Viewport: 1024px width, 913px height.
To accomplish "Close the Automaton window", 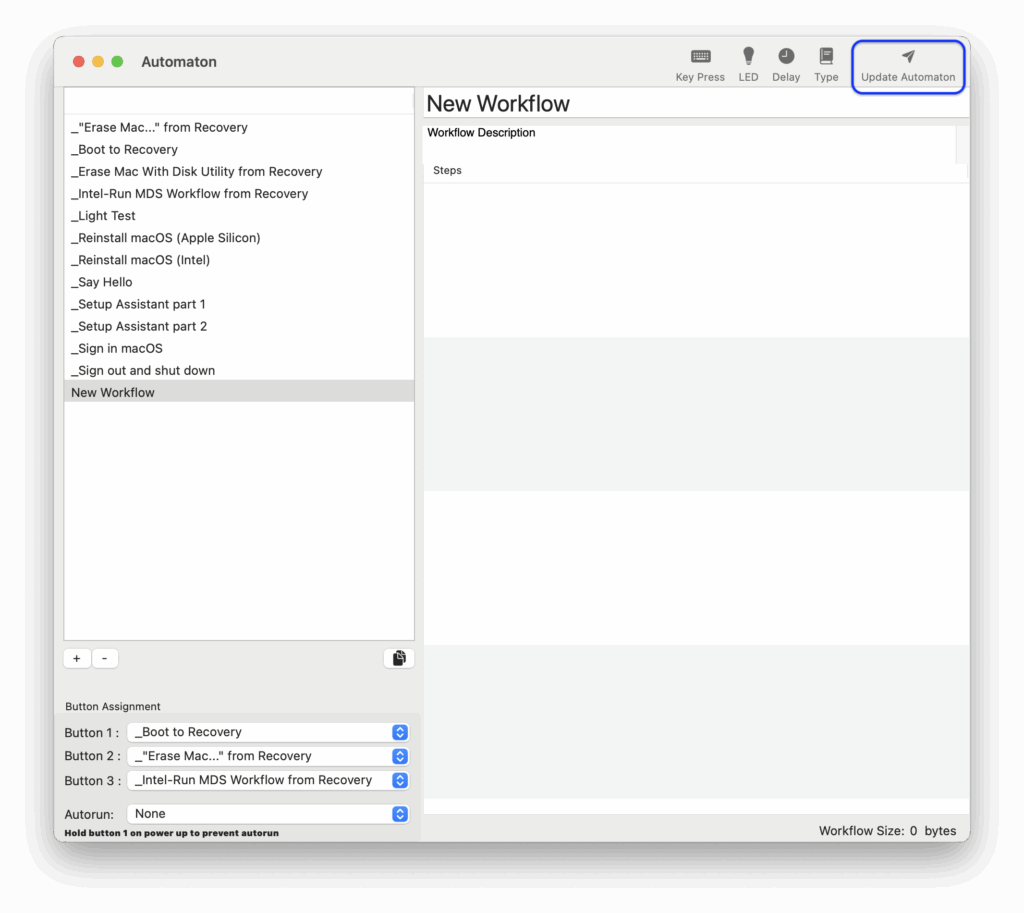I will (78, 61).
